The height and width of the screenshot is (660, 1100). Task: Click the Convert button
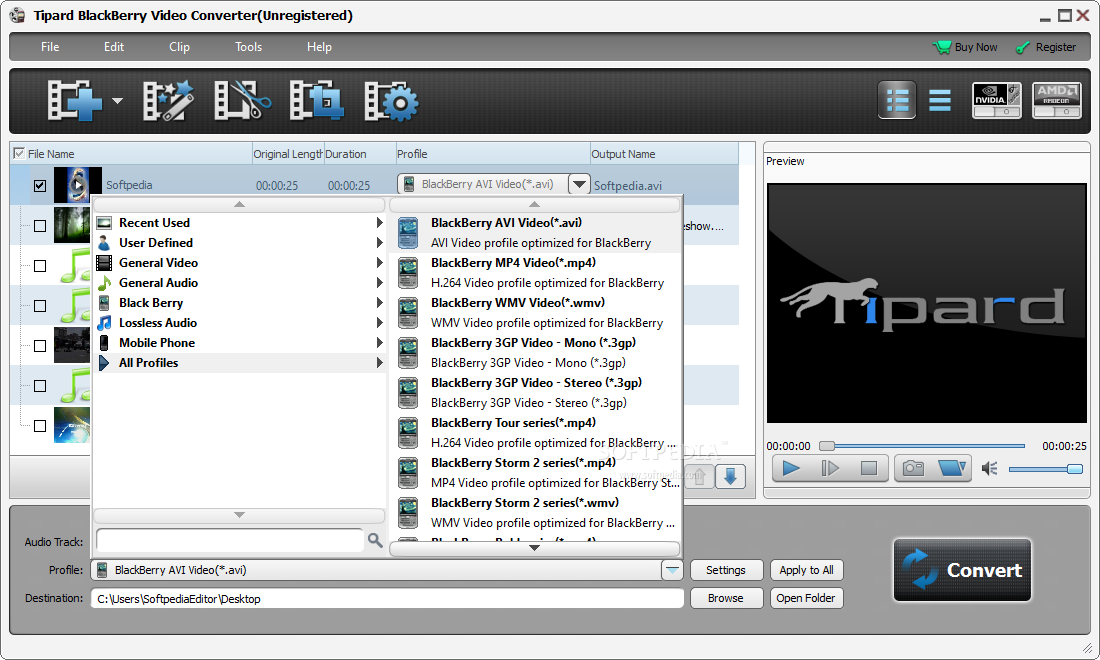[x=962, y=570]
